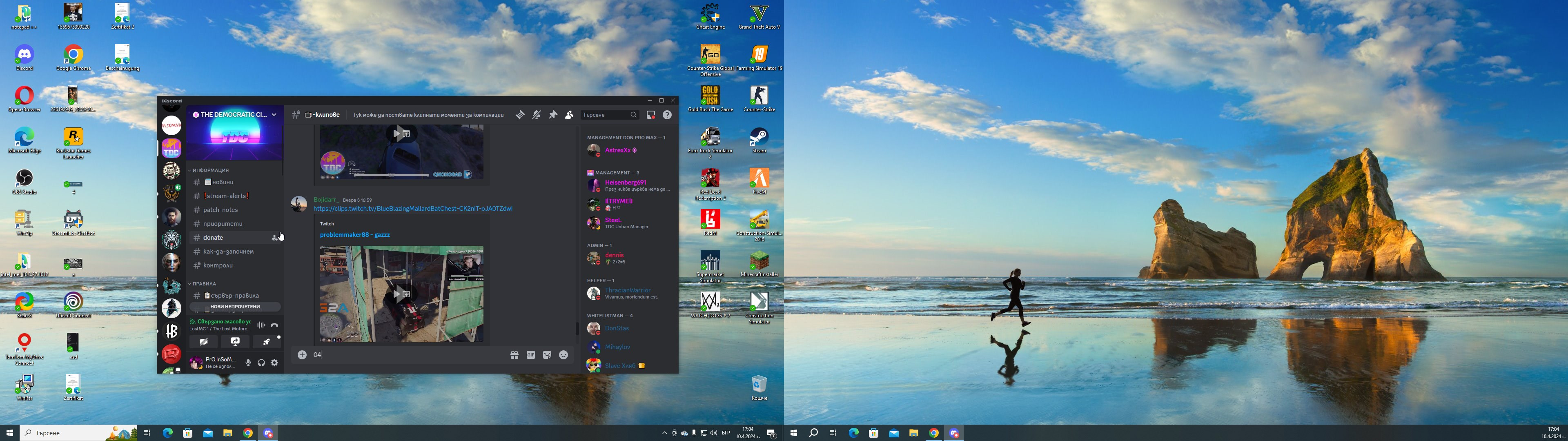The height and width of the screenshot is (441, 1568).
Task: Open THE DEMOCRATIC CI... server dropdown
Action: pyautogui.click(x=274, y=114)
